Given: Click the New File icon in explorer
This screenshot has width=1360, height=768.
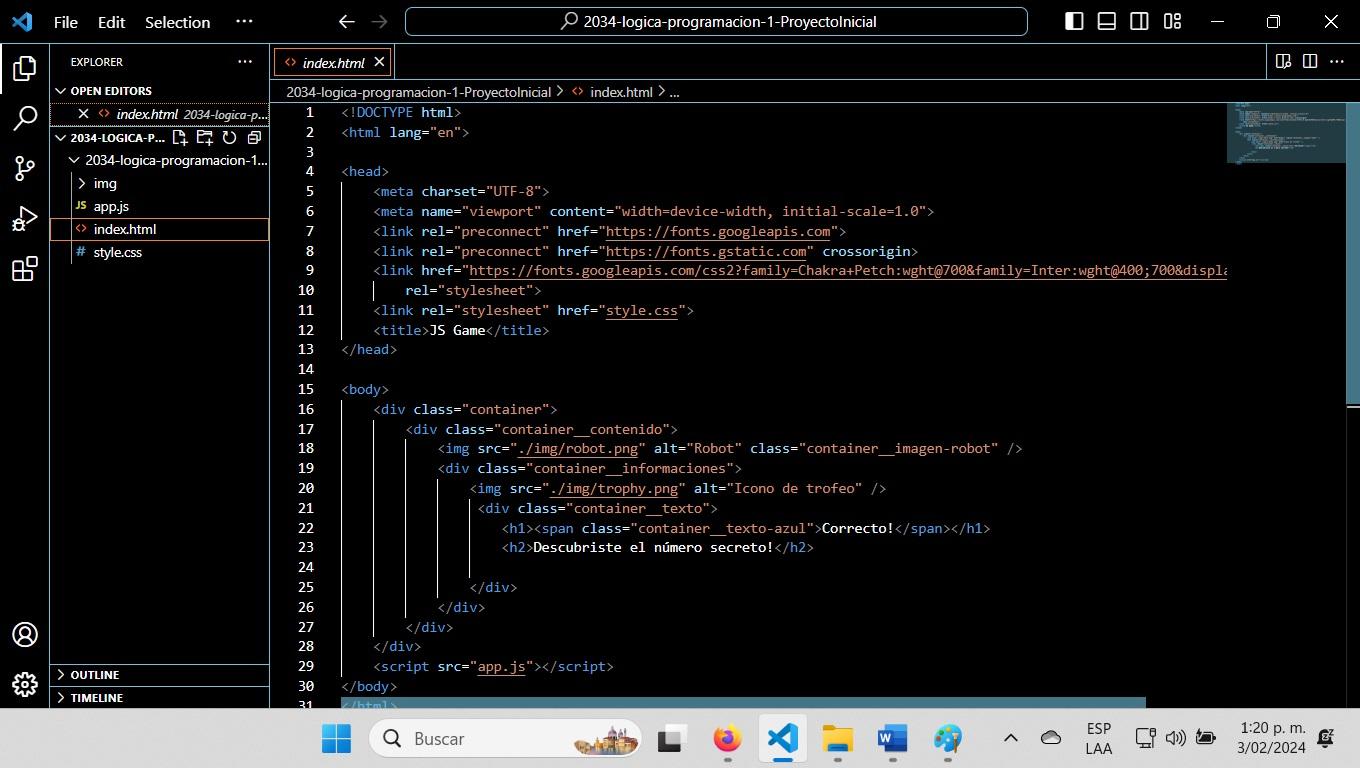Looking at the screenshot, I should pyautogui.click(x=180, y=138).
